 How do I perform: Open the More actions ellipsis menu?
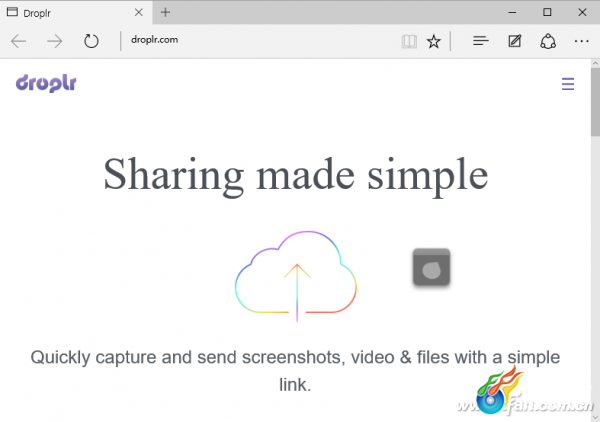pos(582,41)
